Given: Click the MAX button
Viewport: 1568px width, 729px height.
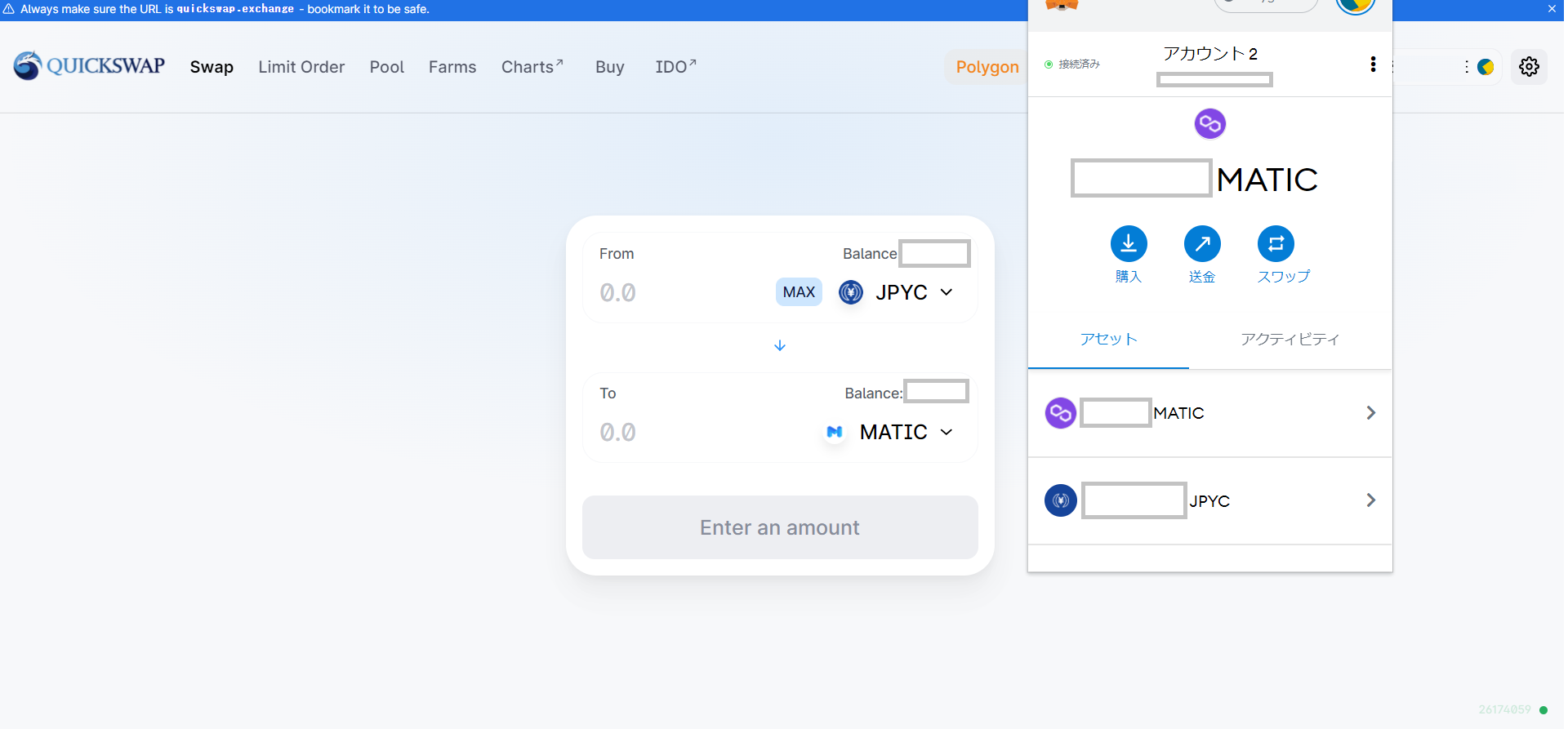Looking at the screenshot, I should 799,292.
